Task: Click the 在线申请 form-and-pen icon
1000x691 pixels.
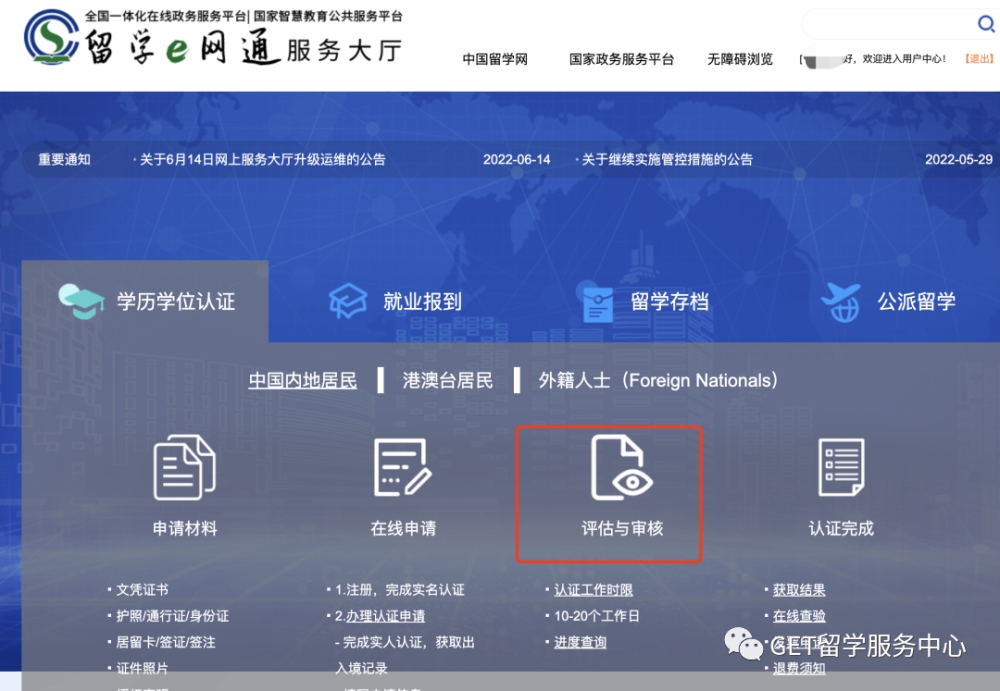Action: (402, 467)
